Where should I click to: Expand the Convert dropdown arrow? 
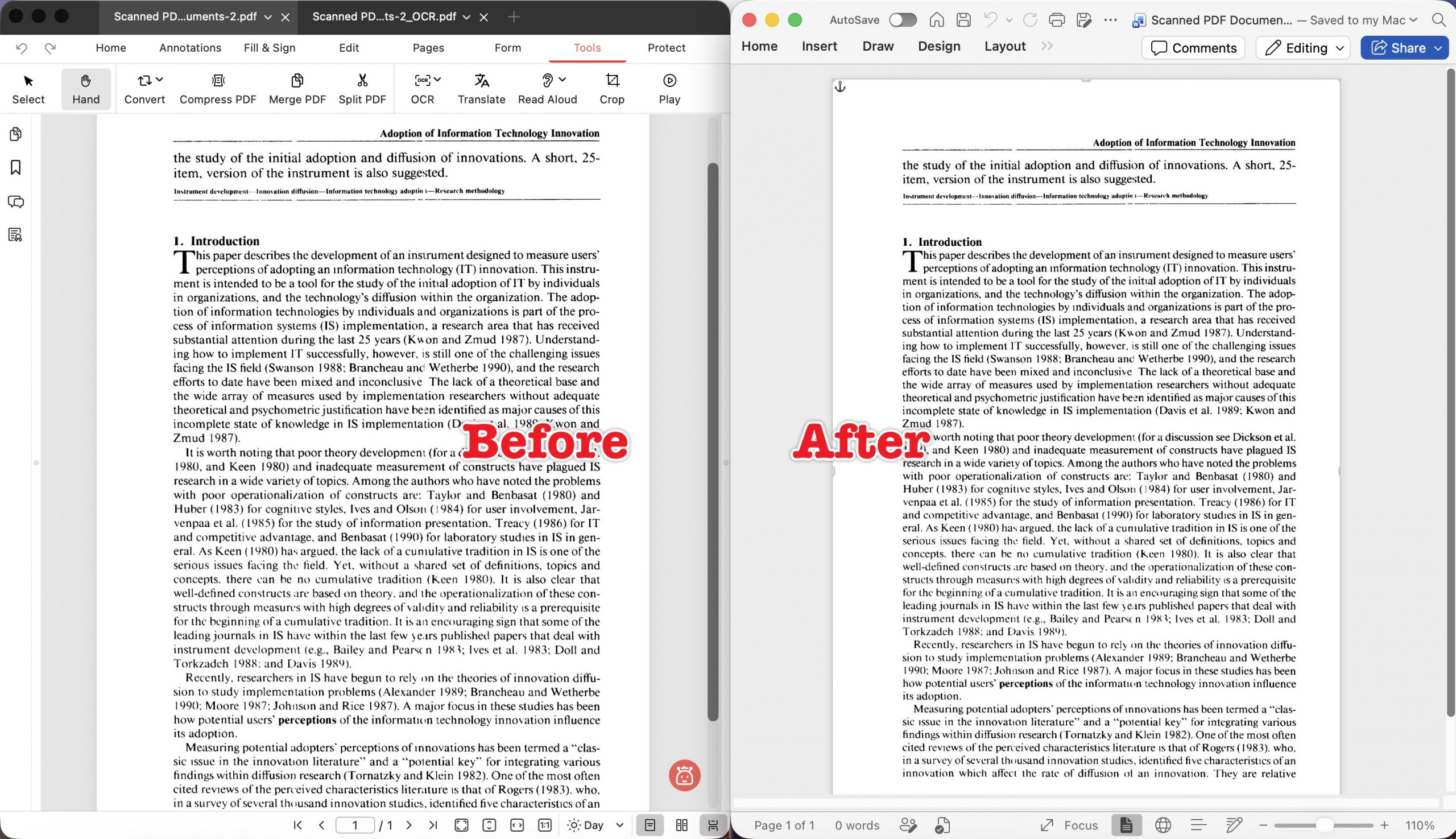(160, 80)
